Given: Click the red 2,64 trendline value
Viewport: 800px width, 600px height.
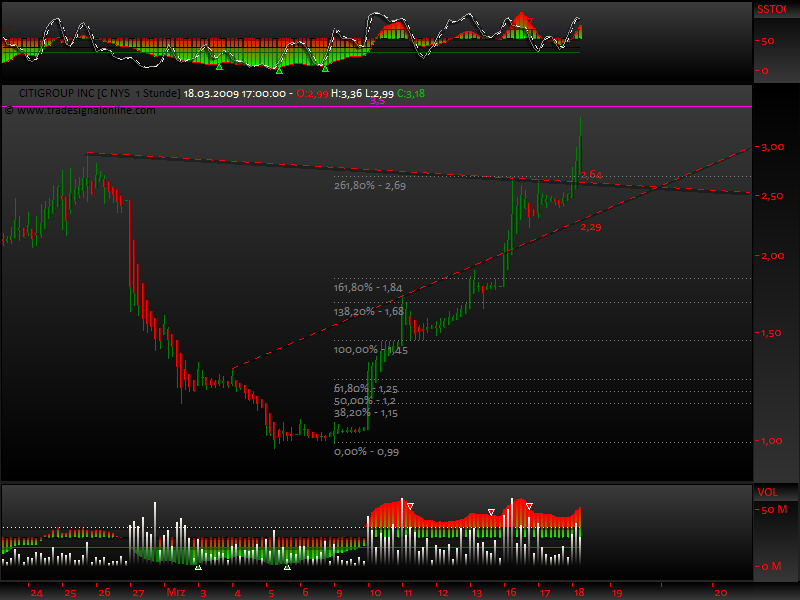Looking at the screenshot, I should pos(591,174).
